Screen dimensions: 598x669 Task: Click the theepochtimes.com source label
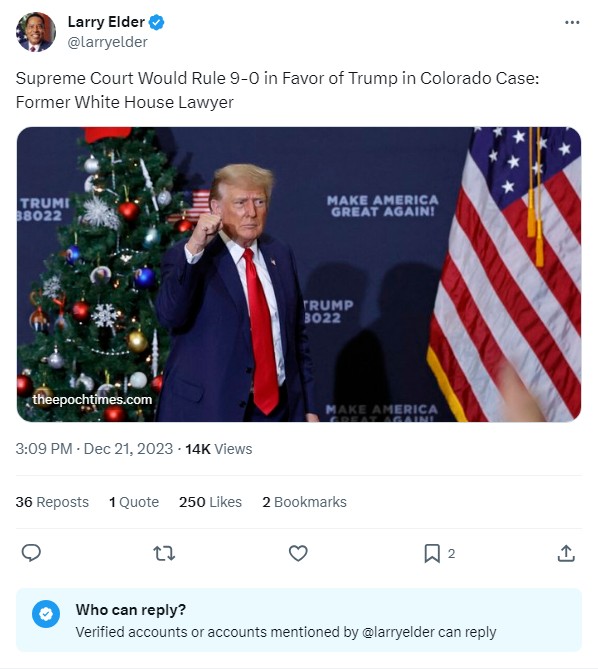[92, 400]
